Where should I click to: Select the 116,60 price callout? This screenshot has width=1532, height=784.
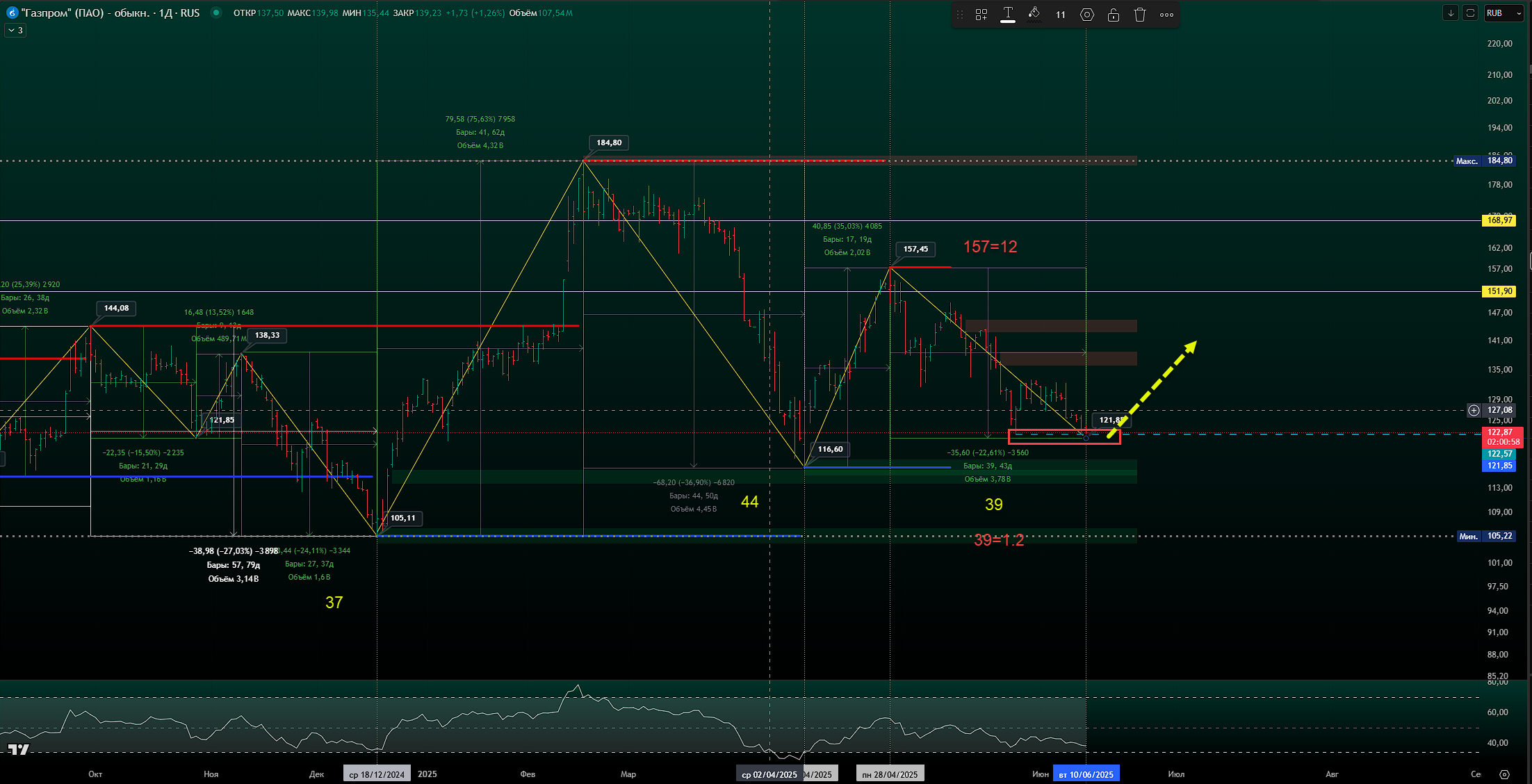click(830, 449)
